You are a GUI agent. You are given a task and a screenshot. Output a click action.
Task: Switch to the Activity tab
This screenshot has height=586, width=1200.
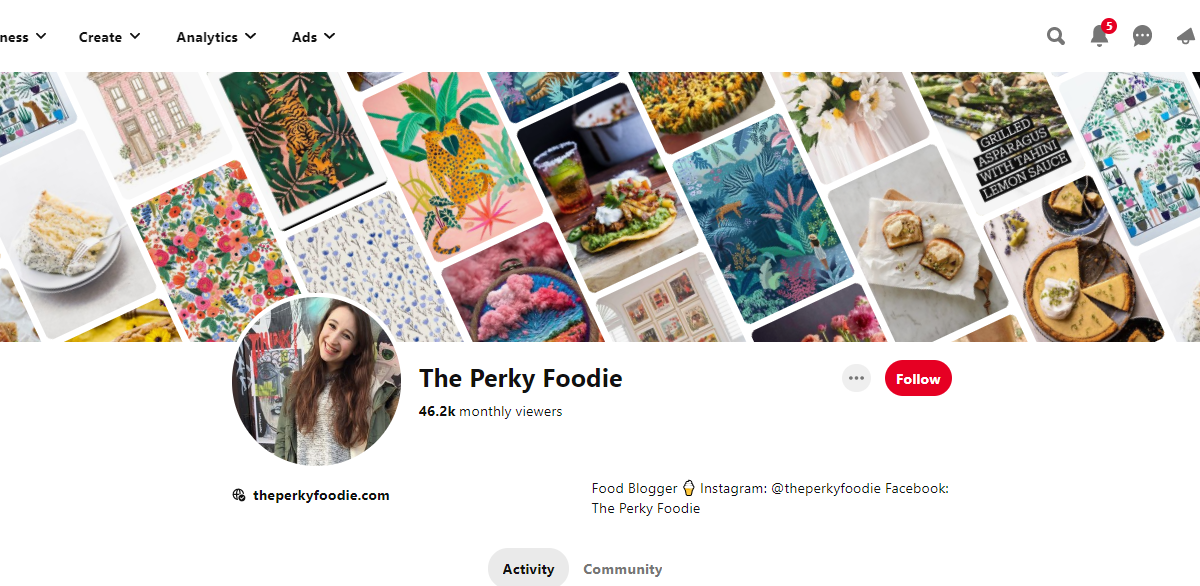tap(528, 569)
